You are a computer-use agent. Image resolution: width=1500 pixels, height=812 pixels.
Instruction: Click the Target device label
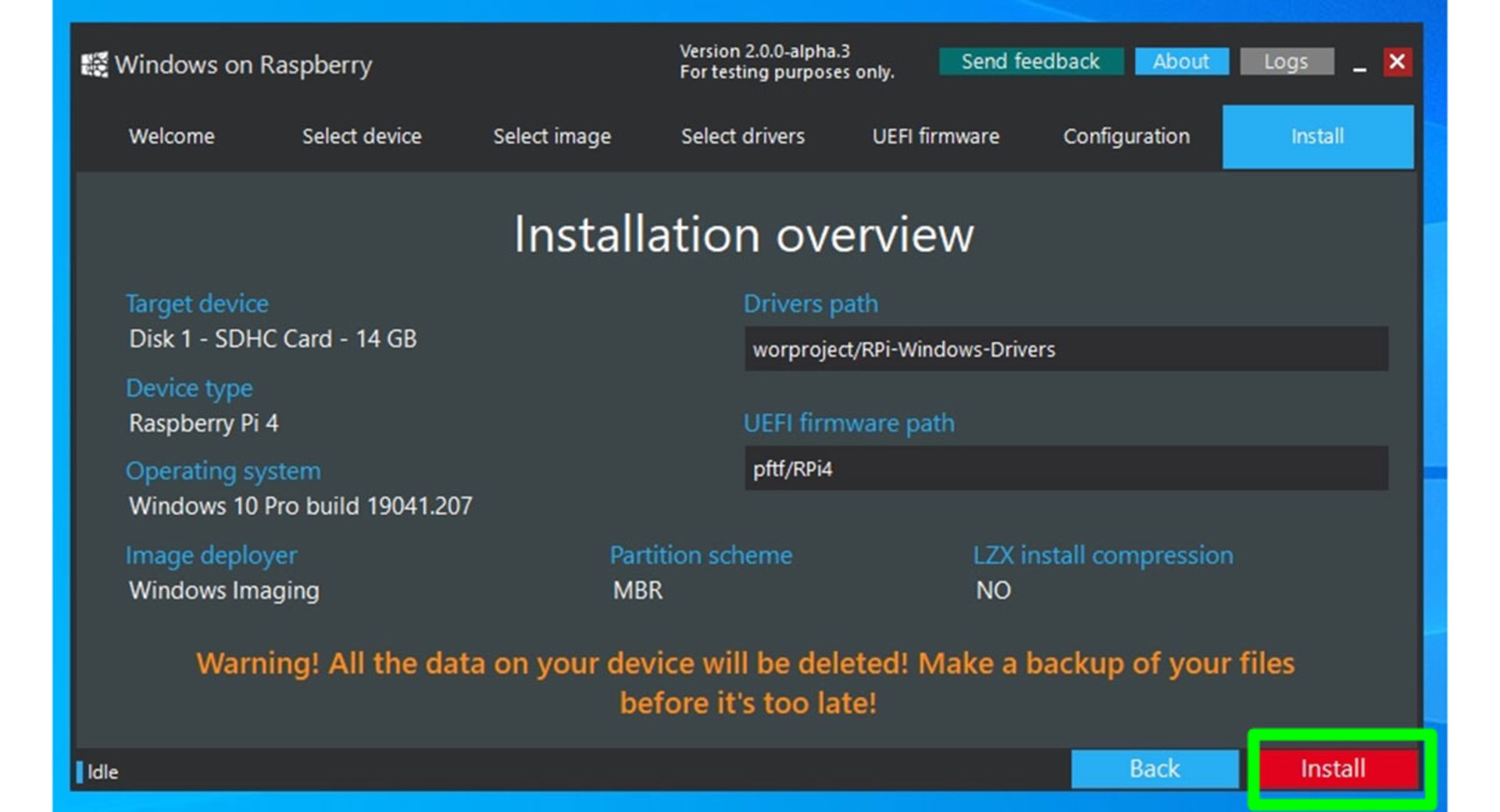[x=197, y=304]
